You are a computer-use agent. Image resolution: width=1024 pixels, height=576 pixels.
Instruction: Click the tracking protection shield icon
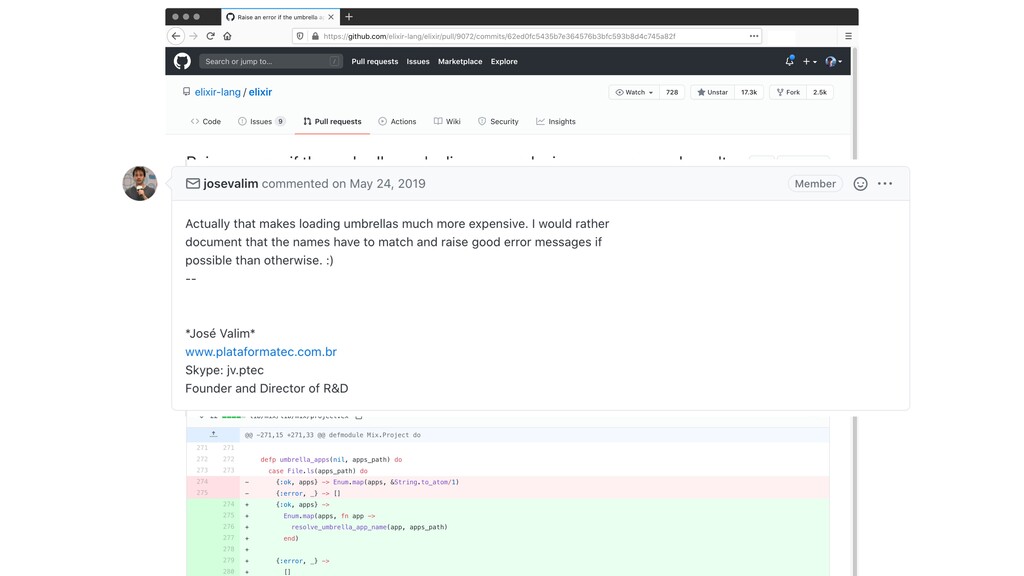pyautogui.click(x=300, y=36)
